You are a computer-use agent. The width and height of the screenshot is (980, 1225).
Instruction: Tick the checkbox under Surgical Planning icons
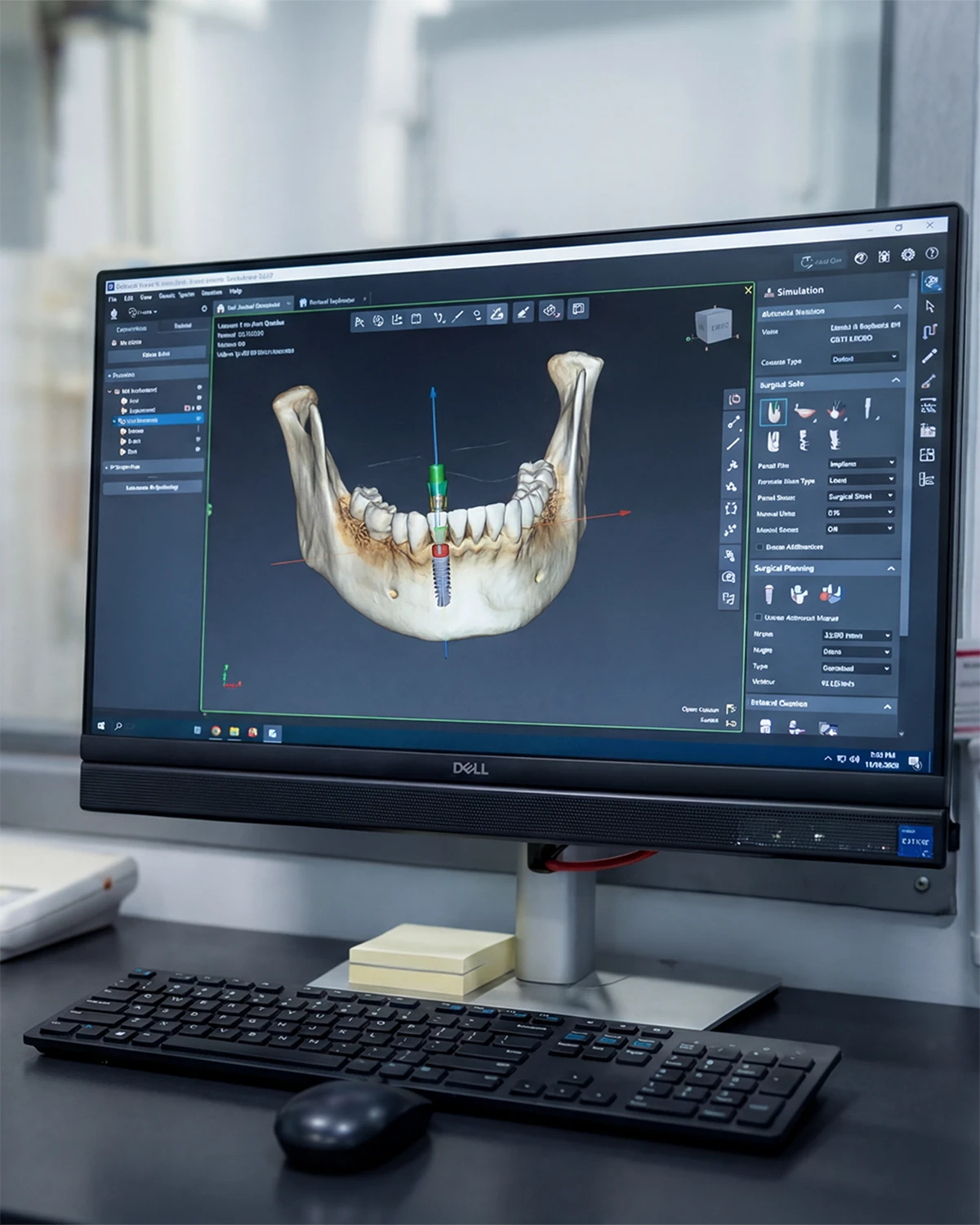759,617
